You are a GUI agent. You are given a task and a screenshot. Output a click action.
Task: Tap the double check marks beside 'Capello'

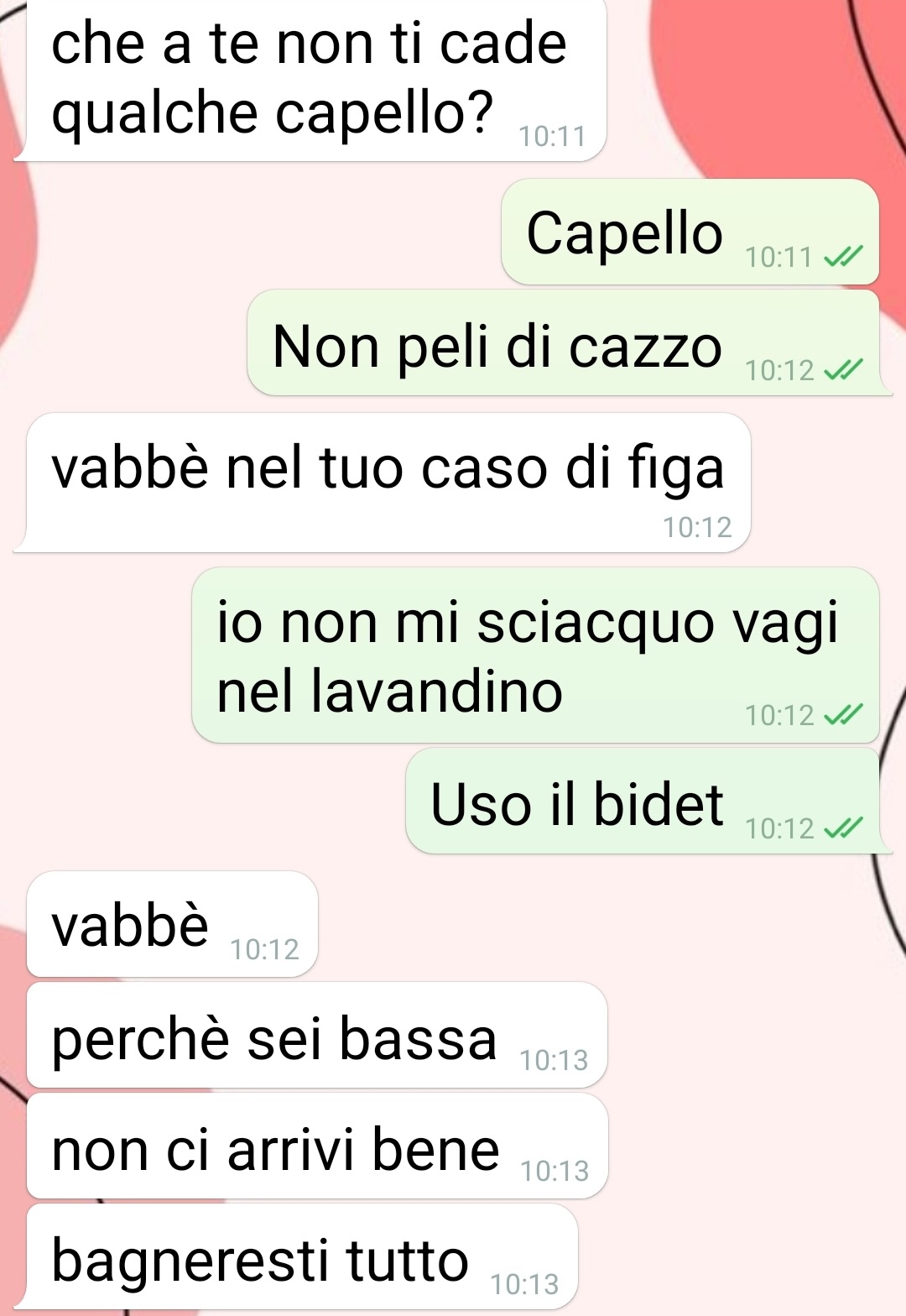[x=843, y=257]
